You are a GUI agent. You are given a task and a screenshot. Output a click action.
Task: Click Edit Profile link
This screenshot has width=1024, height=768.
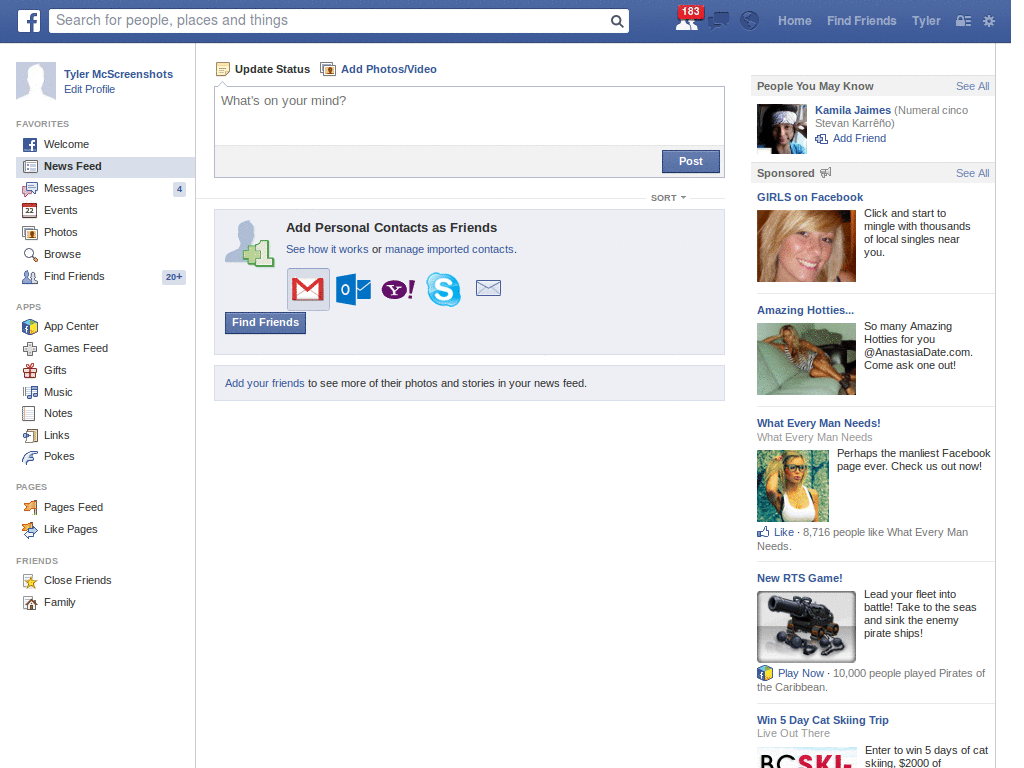click(89, 89)
